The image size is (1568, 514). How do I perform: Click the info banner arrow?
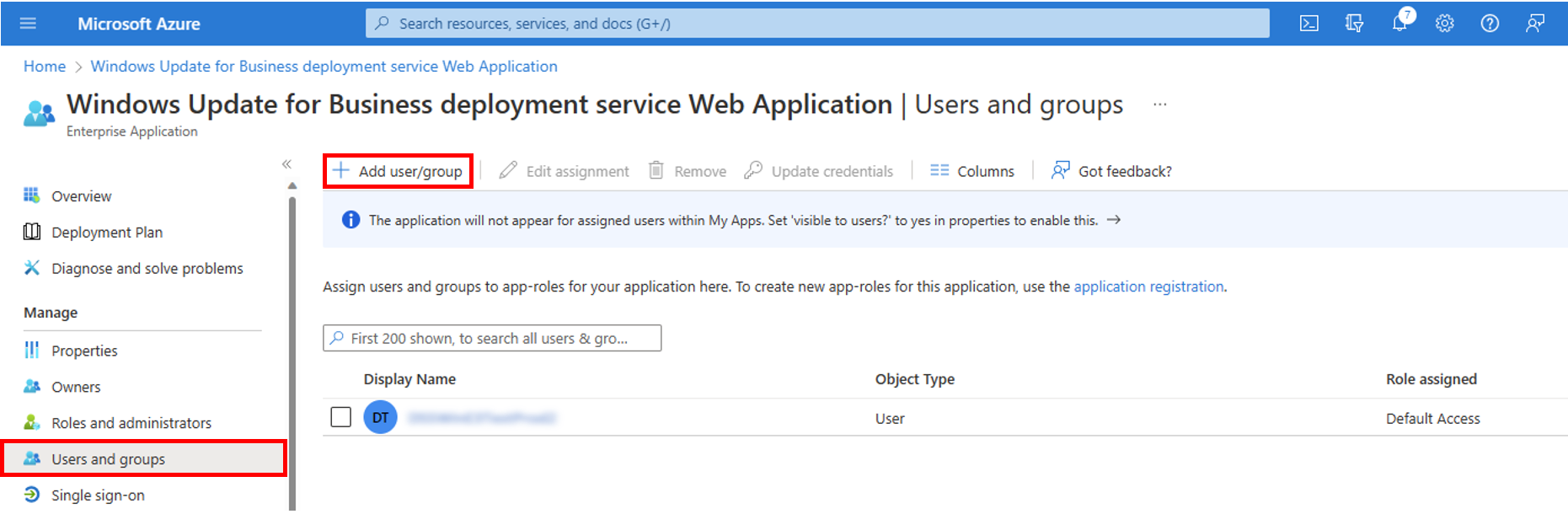pos(1114,220)
